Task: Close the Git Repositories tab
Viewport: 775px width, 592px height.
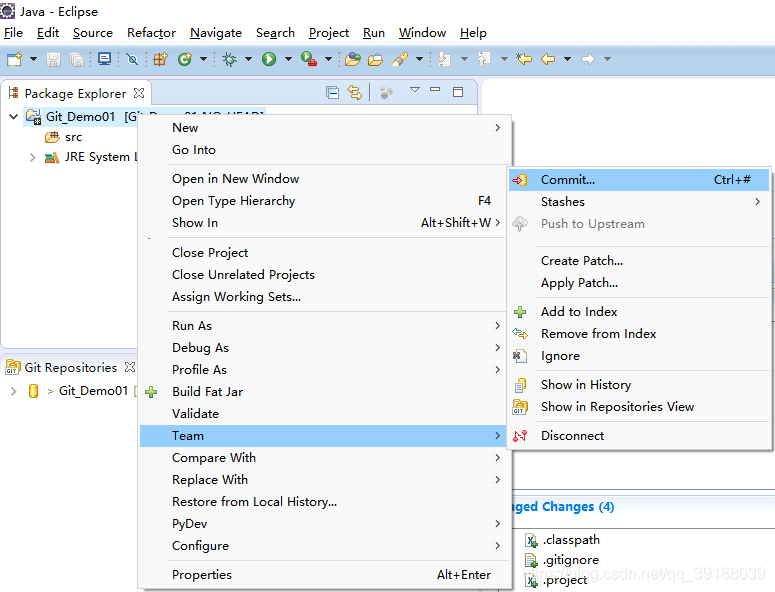Action: (130, 367)
